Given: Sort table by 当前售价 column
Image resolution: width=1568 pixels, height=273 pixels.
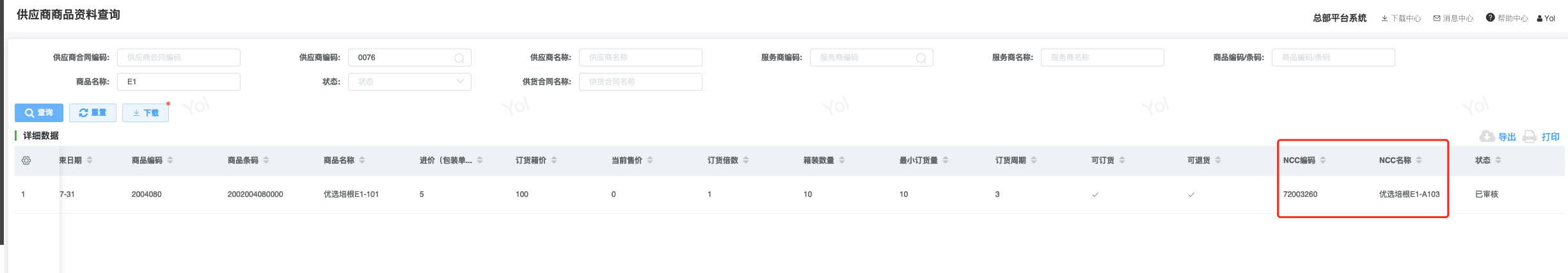Looking at the screenshot, I should tap(650, 160).
